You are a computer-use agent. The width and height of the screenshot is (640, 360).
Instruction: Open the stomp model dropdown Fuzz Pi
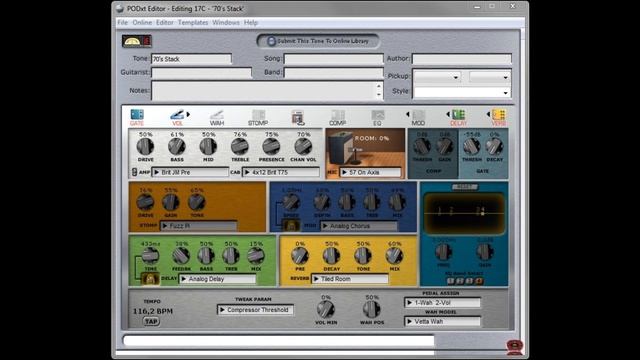[x=198, y=226]
